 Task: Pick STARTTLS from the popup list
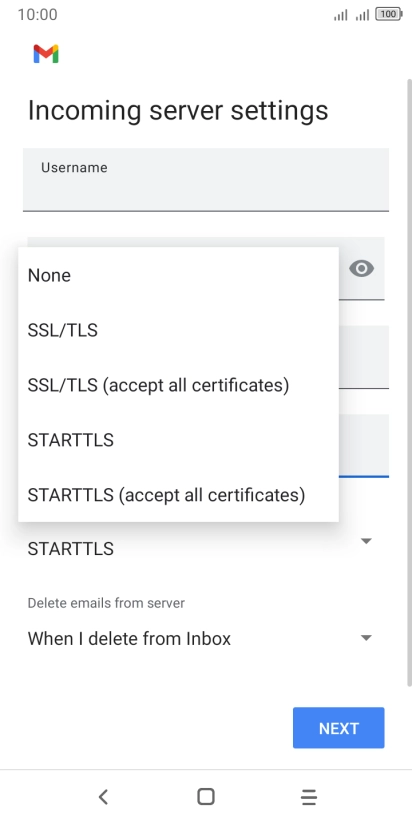(178, 440)
